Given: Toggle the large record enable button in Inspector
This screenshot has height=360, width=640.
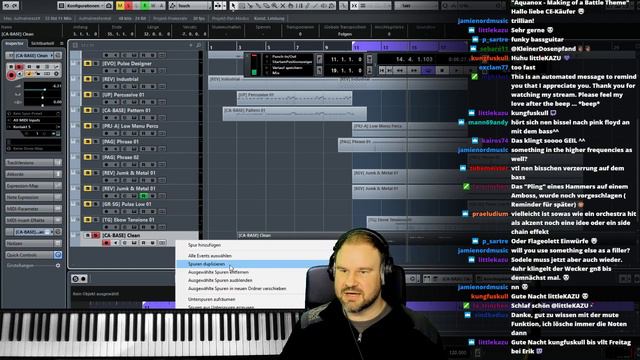Looking at the screenshot, I should pyautogui.click(x=11, y=75).
